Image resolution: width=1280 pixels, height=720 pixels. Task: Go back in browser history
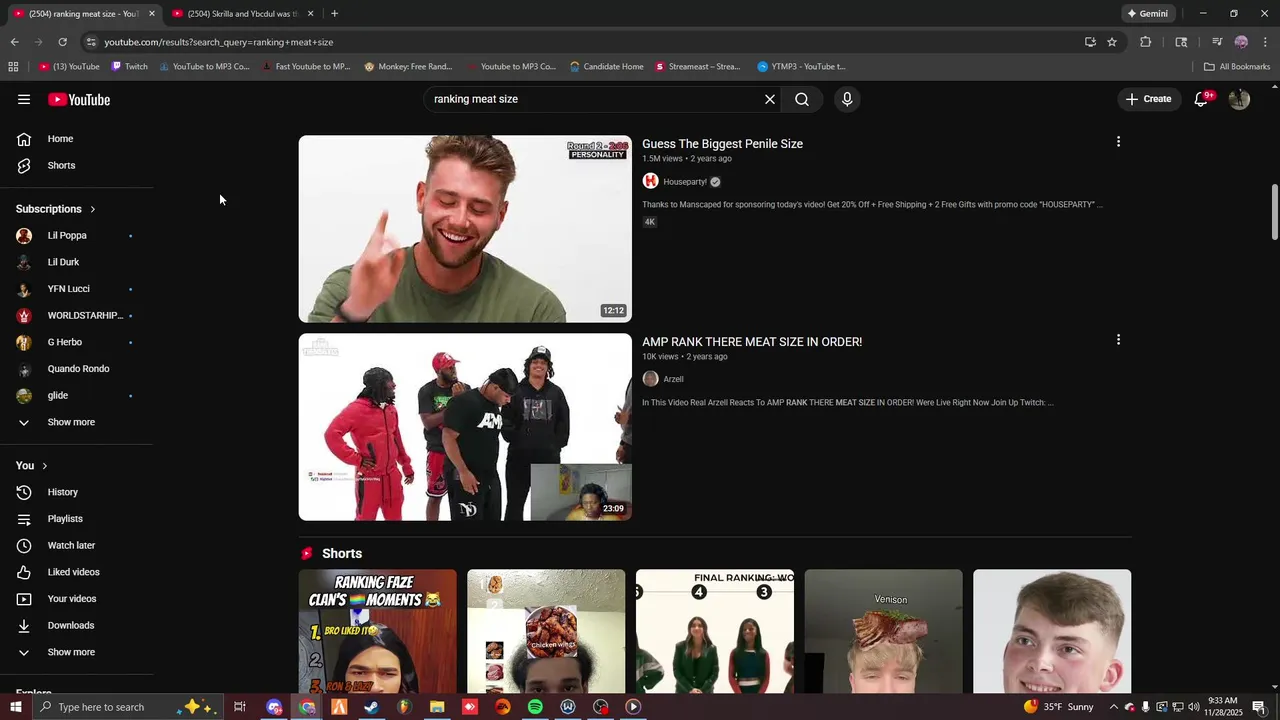click(x=14, y=42)
